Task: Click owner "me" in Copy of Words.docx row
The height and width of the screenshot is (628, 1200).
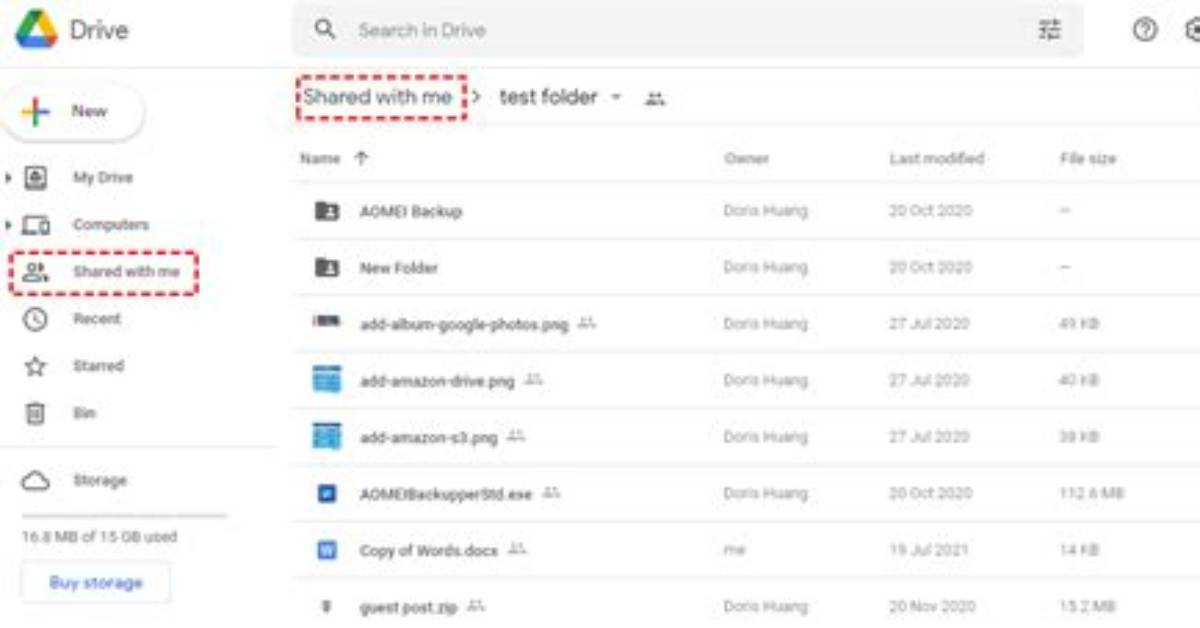Action: pyautogui.click(x=733, y=550)
